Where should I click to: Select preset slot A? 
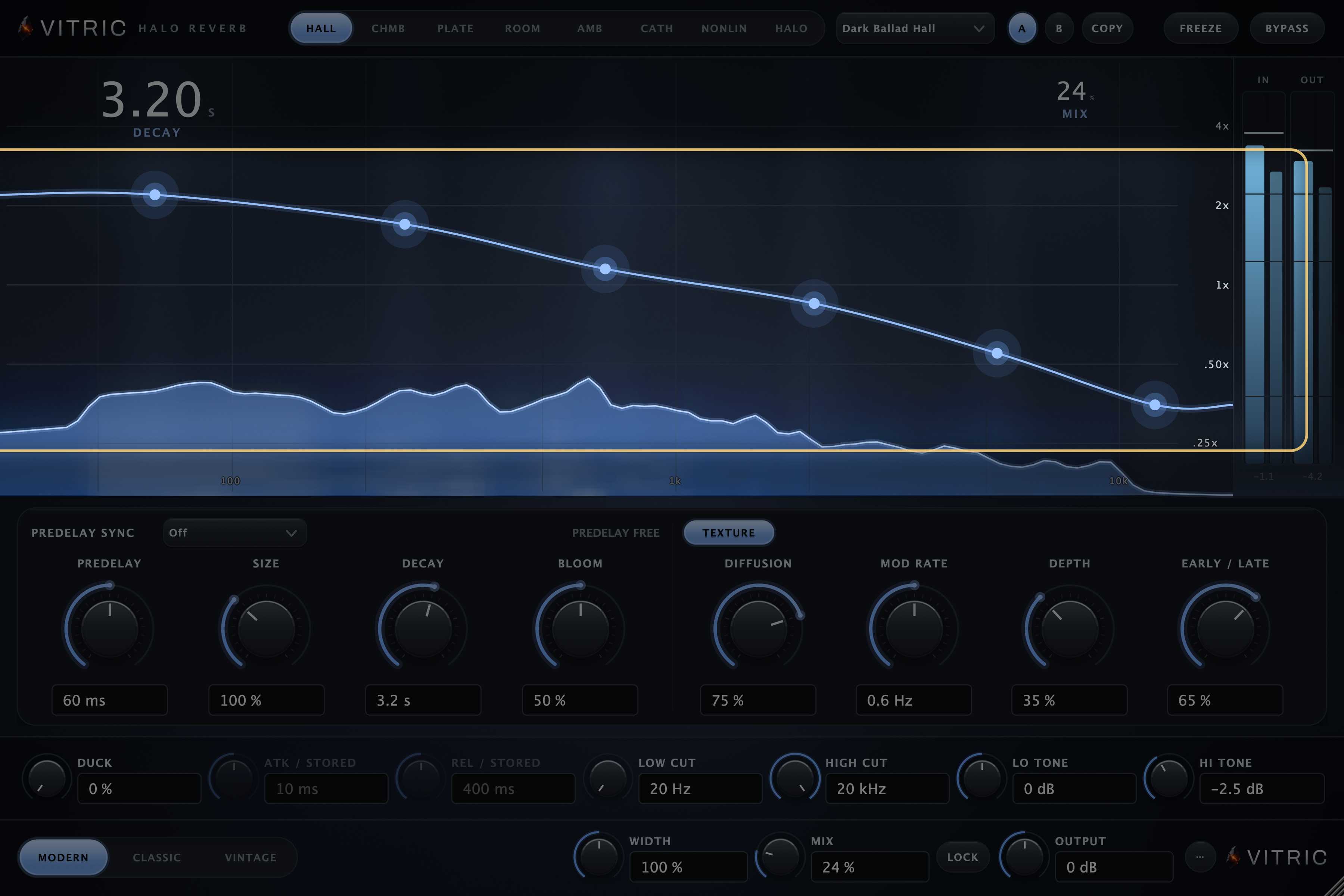[x=1022, y=28]
